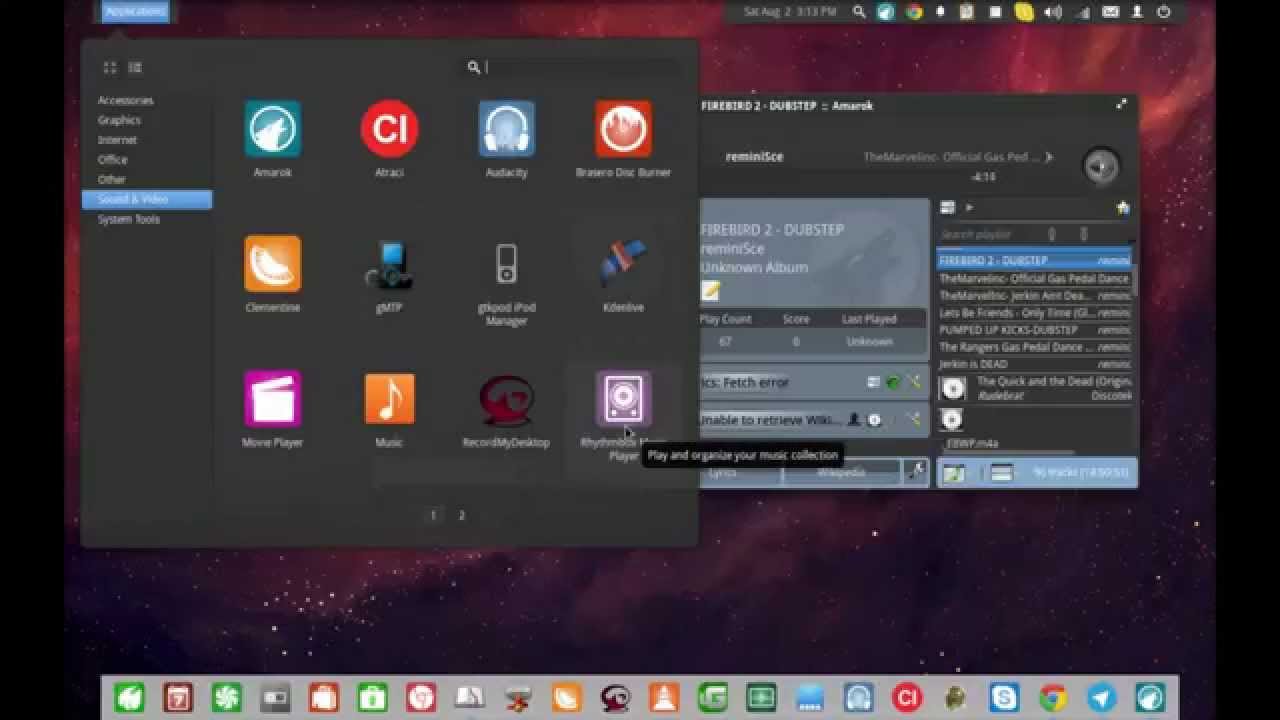Select the Graphics category

tap(147, 120)
